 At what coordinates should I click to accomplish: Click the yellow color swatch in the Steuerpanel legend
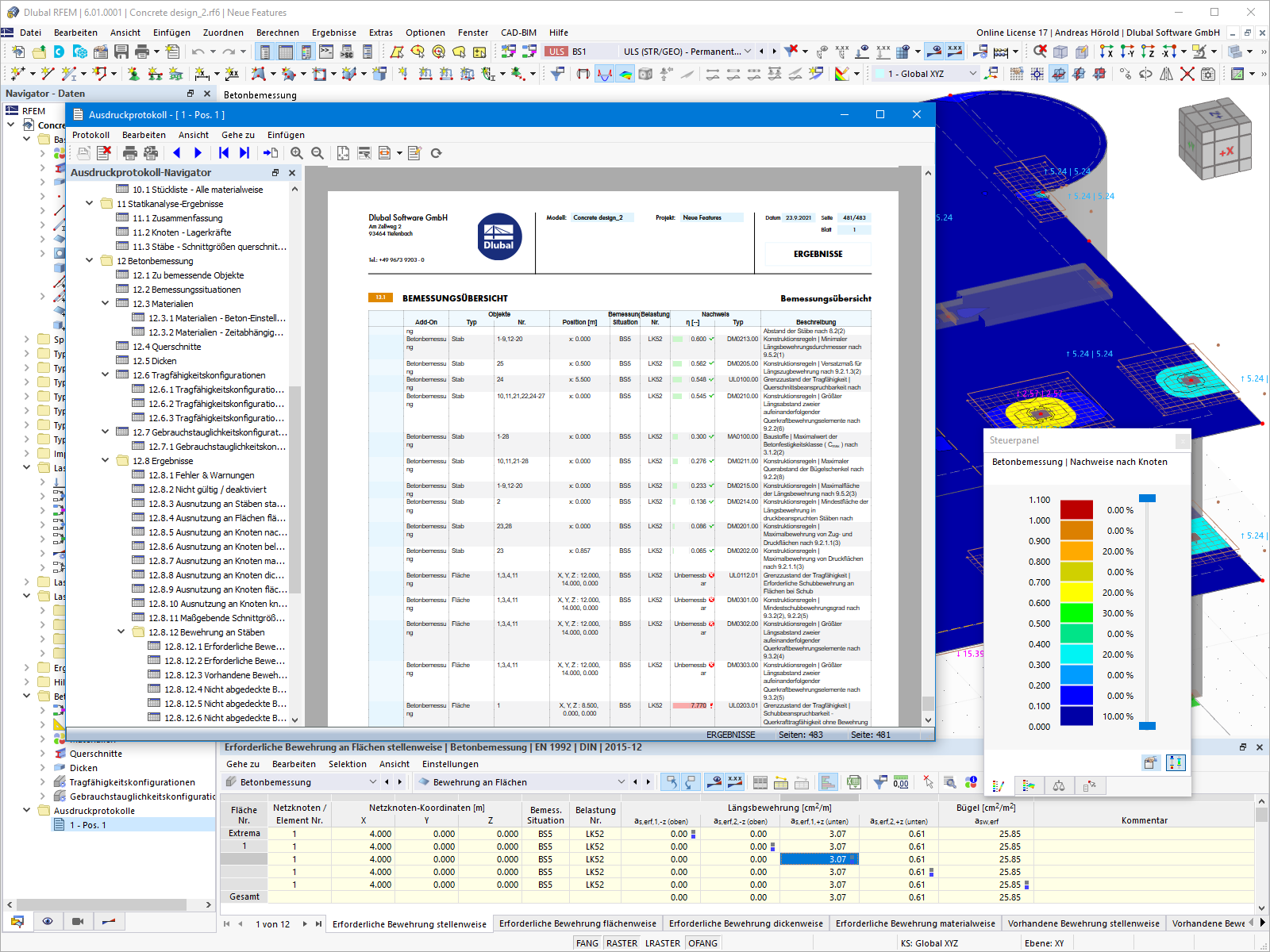[1077, 592]
